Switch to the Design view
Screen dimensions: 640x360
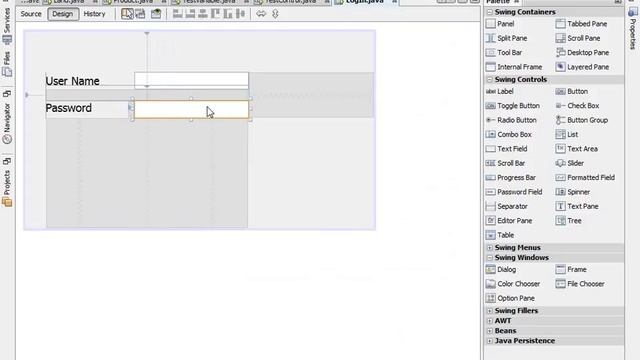point(63,14)
